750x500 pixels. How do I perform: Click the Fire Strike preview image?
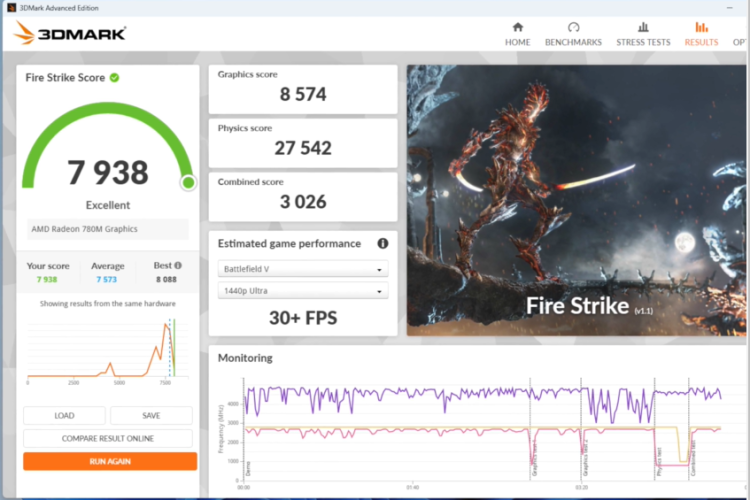pos(576,200)
